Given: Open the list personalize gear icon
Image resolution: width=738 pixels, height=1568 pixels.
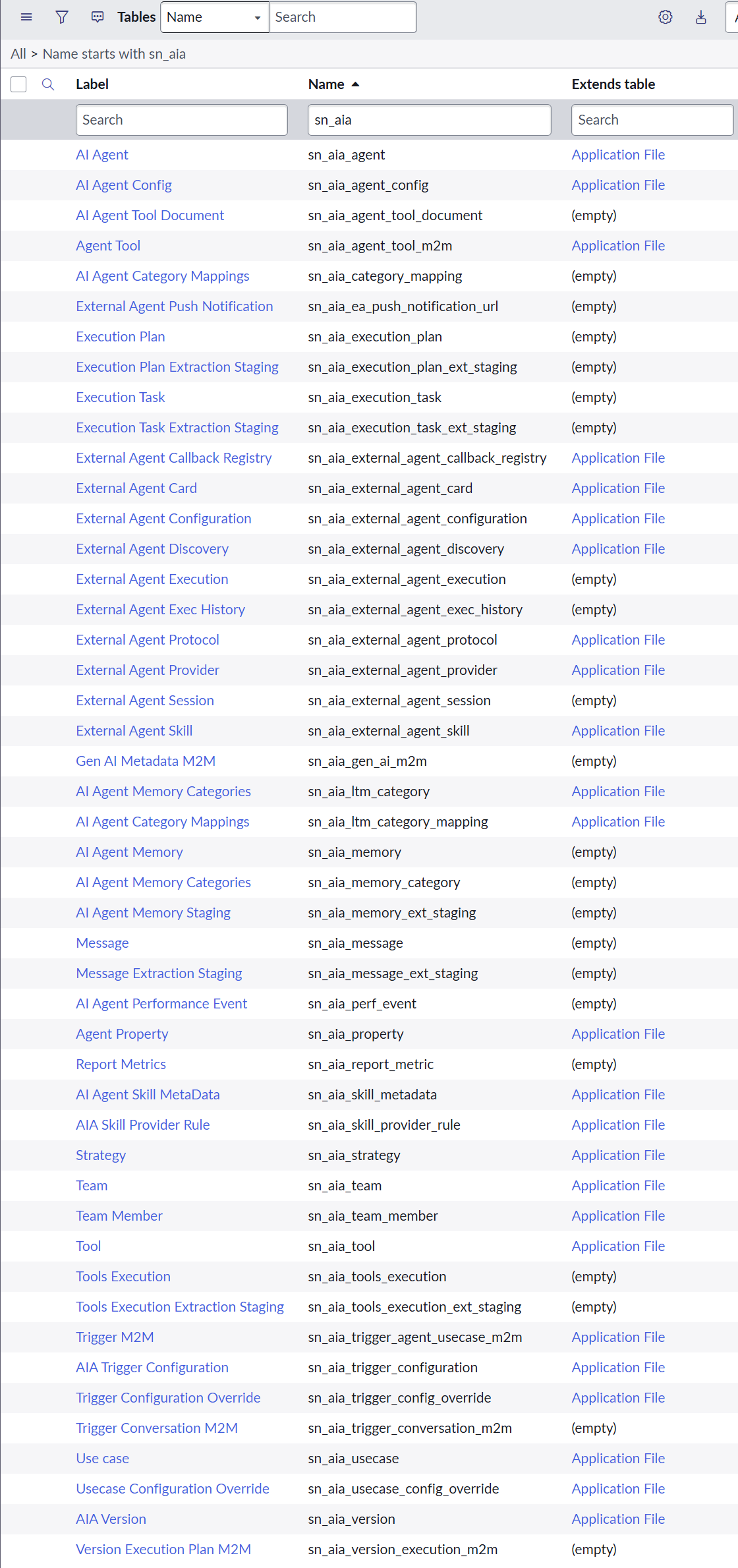Looking at the screenshot, I should [666, 17].
